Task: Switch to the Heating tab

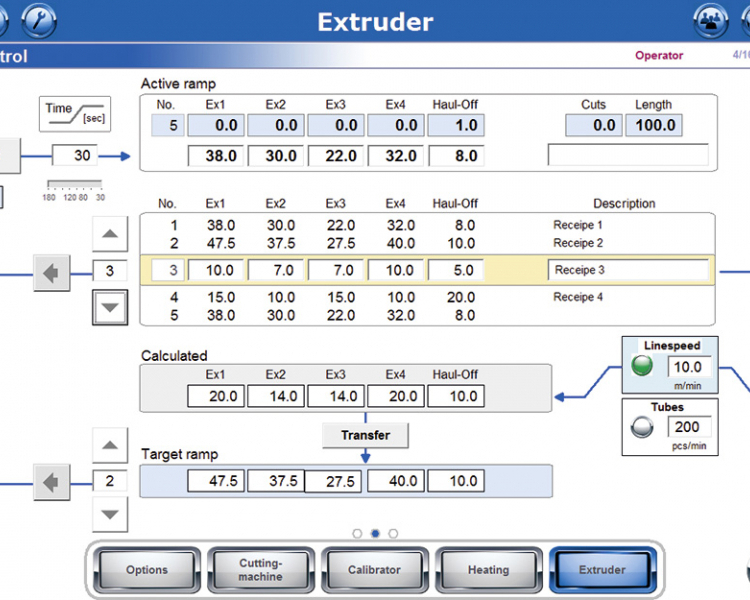Action: (x=488, y=570)
